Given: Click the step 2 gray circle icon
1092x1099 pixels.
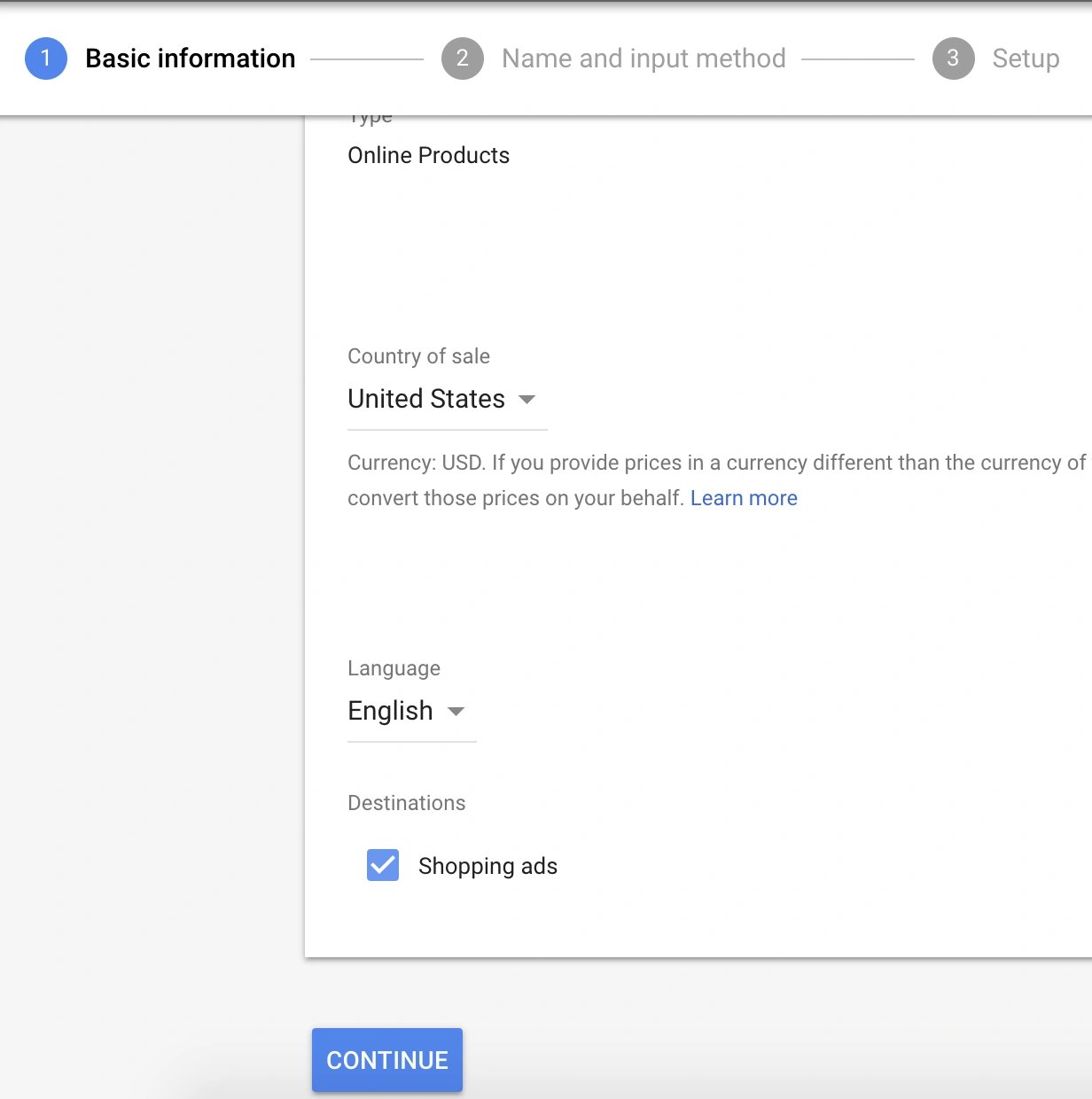Looking at the screenshot, I should coord(462,58).
